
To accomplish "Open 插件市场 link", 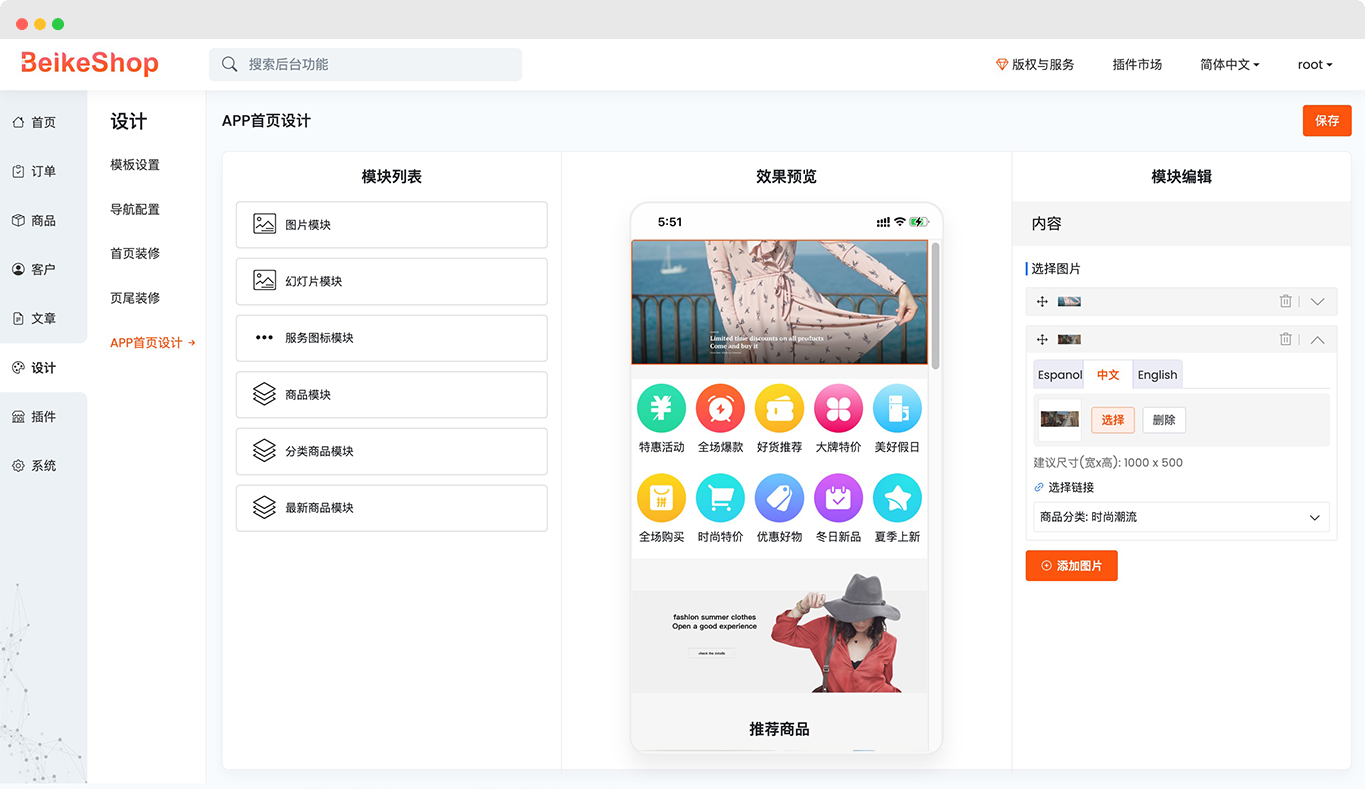I will click(x=1137, y=64).
